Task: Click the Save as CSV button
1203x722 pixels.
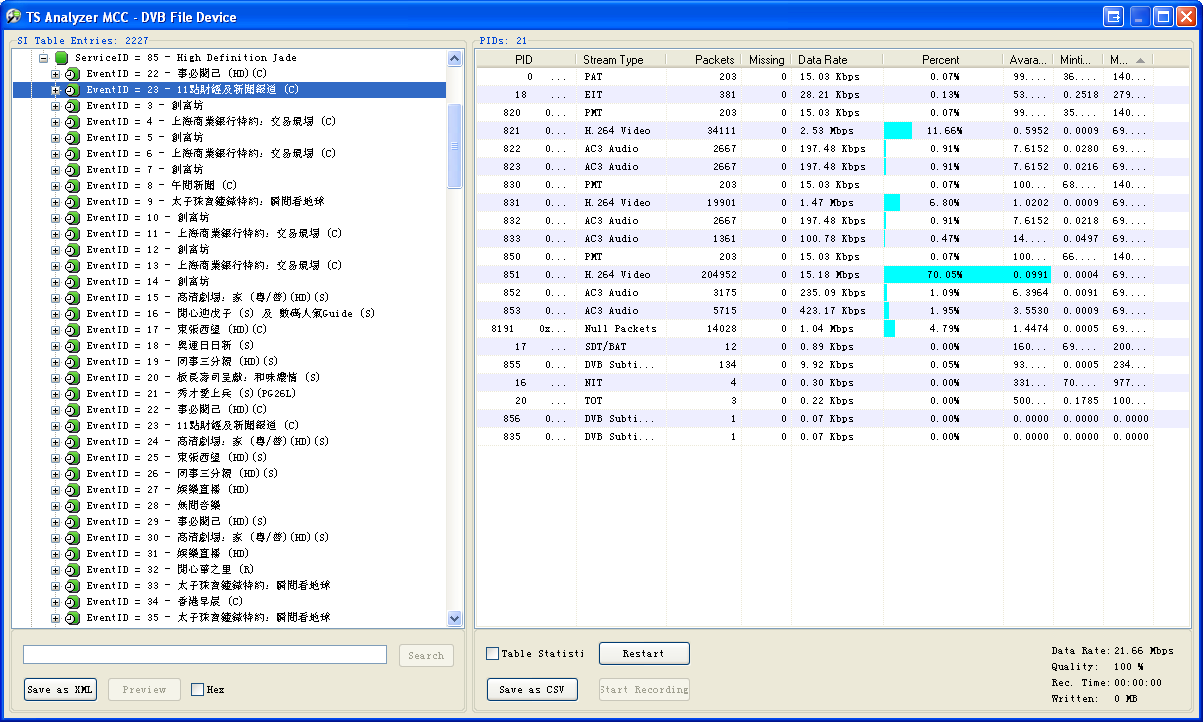Action: [x=532, y=689]
